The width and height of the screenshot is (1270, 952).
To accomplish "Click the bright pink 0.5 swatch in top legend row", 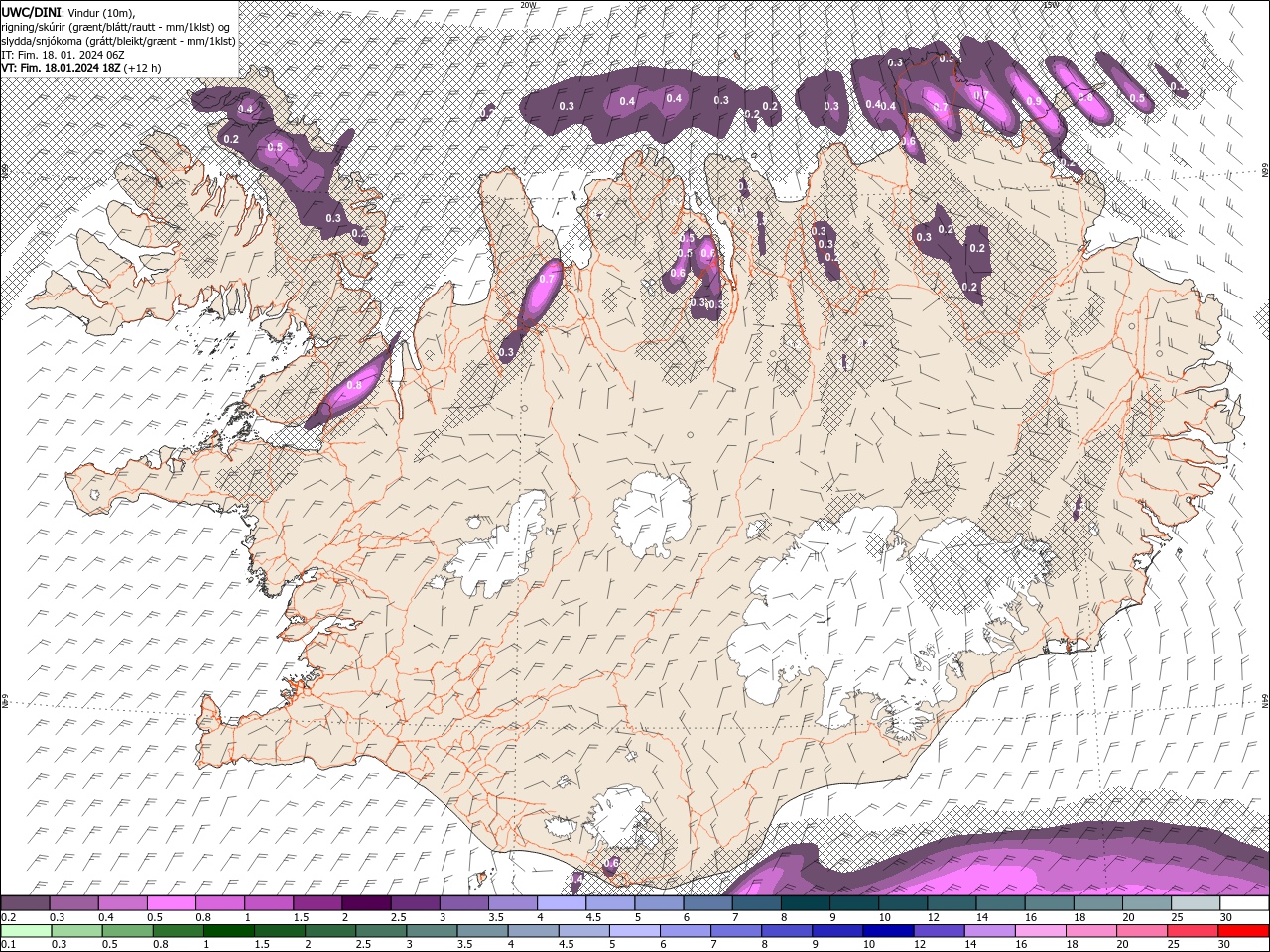I will point(171,903).
